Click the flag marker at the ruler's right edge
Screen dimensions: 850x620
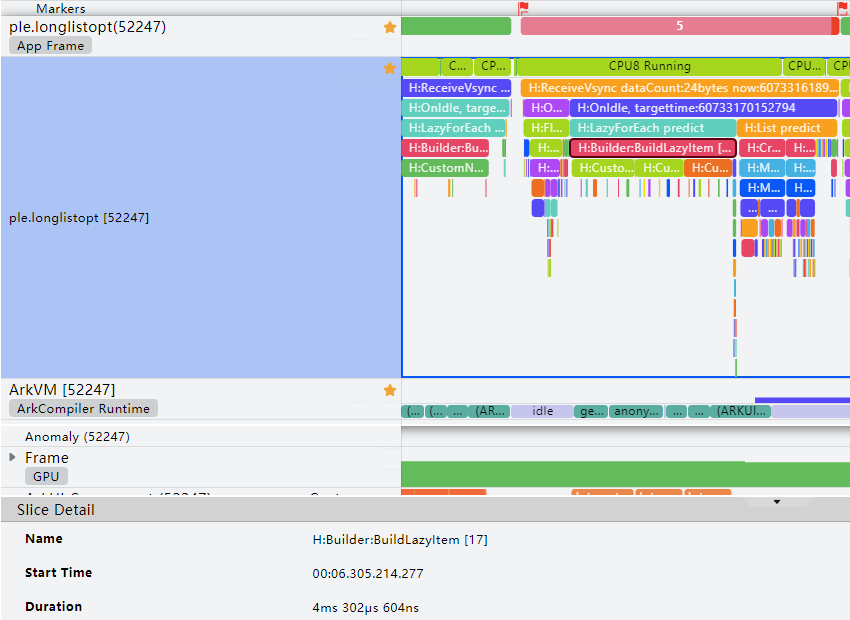(841, 7)
